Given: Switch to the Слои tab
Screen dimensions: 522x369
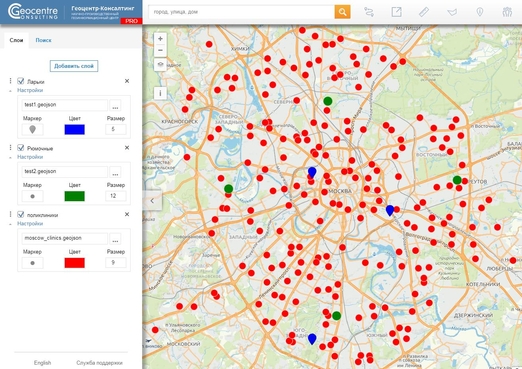Looking at the screenshot, I should click(16, 40).
